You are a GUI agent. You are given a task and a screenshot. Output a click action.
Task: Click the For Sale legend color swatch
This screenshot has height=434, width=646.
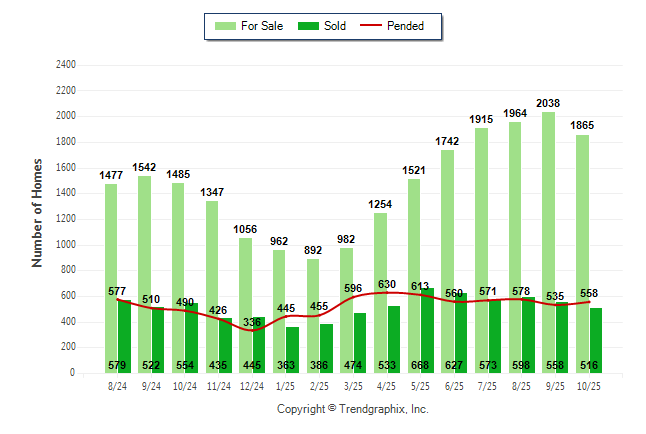pos(224,26)
